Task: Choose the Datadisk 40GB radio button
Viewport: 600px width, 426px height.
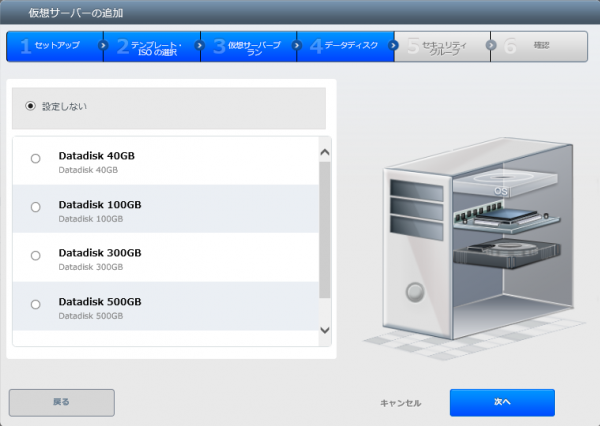Action: (x=36, y=158)
